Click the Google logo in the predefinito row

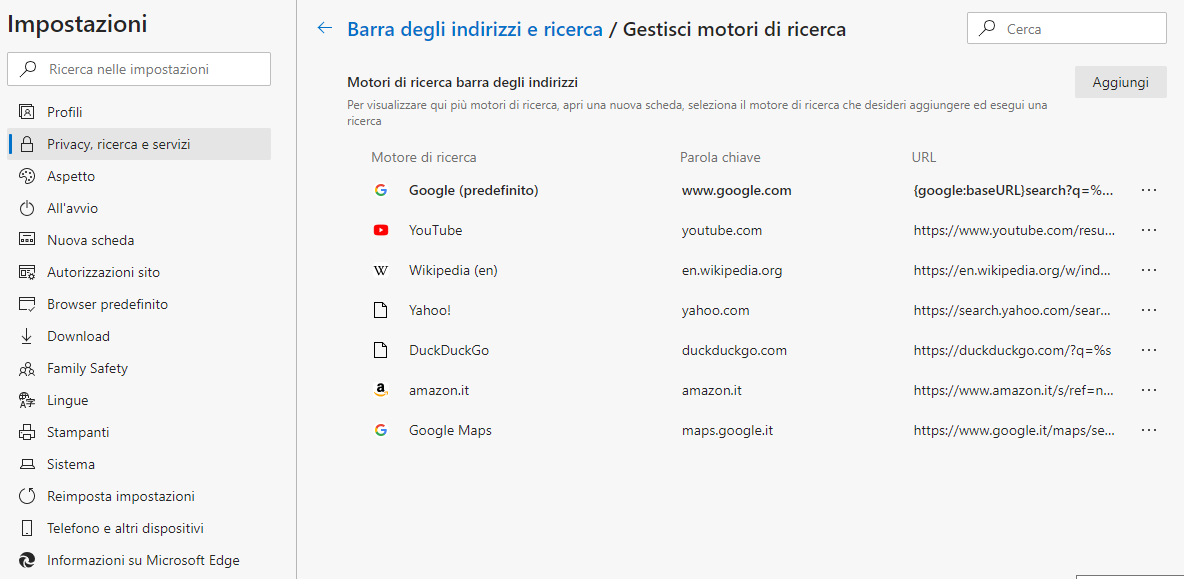click(381, 190)
